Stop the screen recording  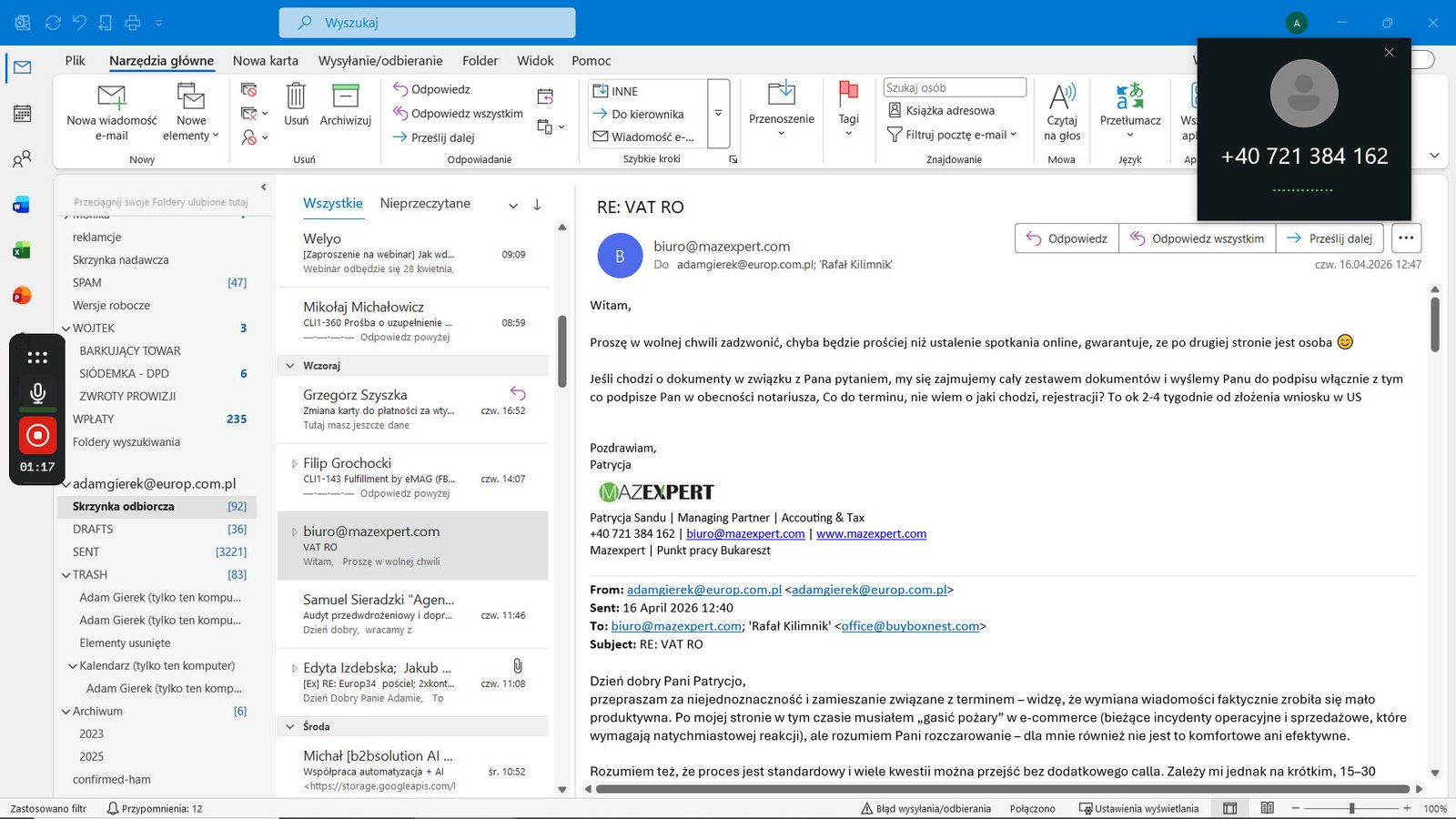[37, 436]
